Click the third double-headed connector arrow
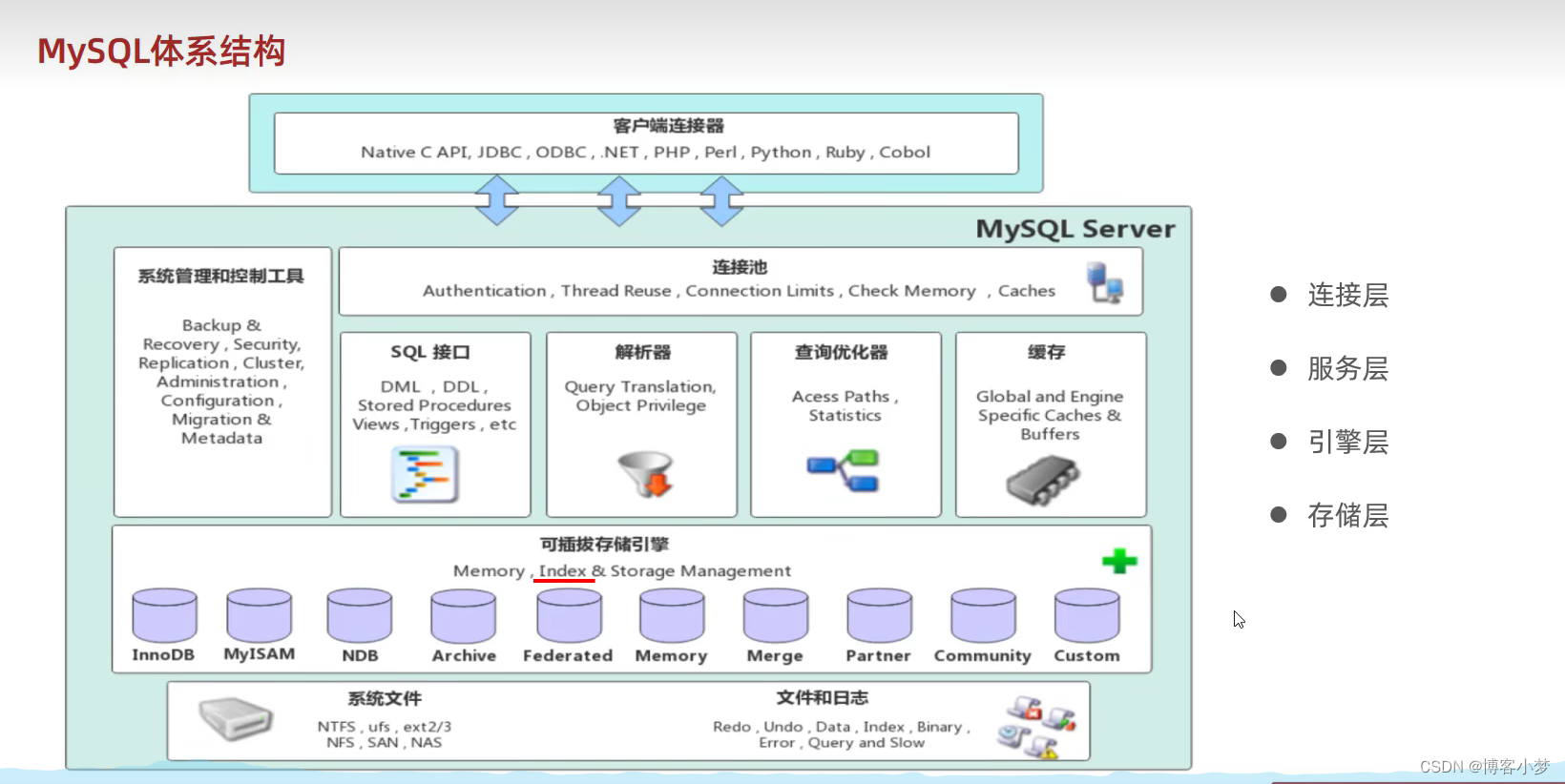Image resolution: width=1565 pixels, height=784 pixels. coord(721,200)
